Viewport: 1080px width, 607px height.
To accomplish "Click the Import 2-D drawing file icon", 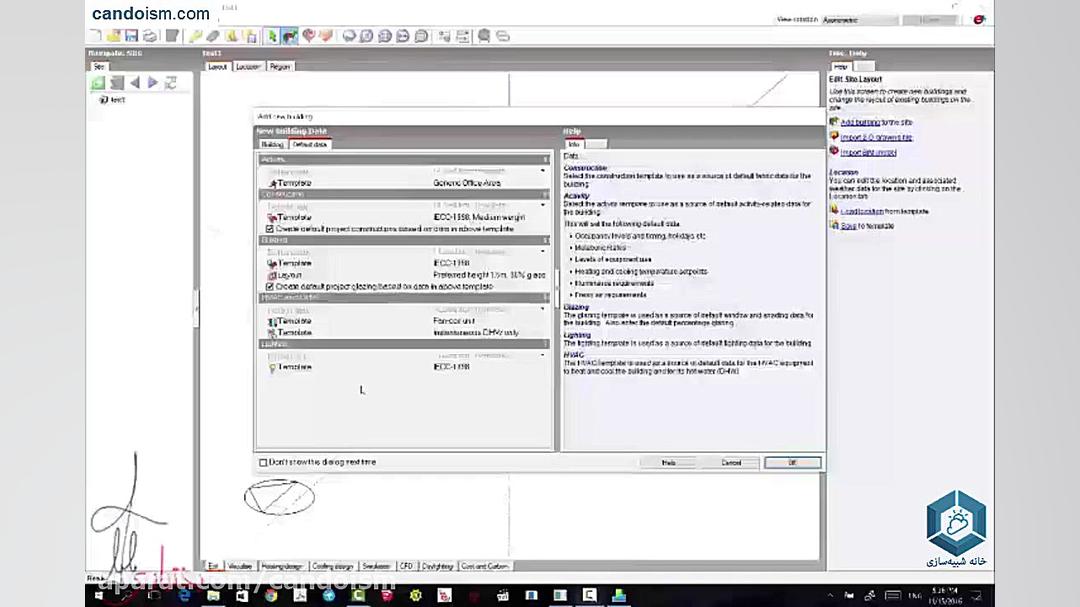I will point(834,137).
